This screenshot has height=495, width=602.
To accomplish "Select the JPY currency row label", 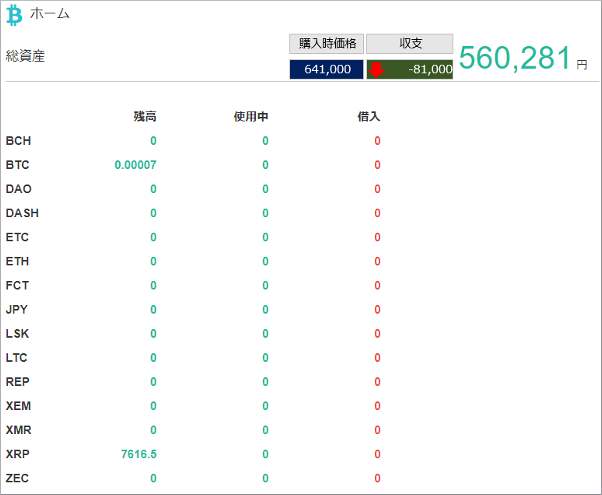I will pos(17,310).
